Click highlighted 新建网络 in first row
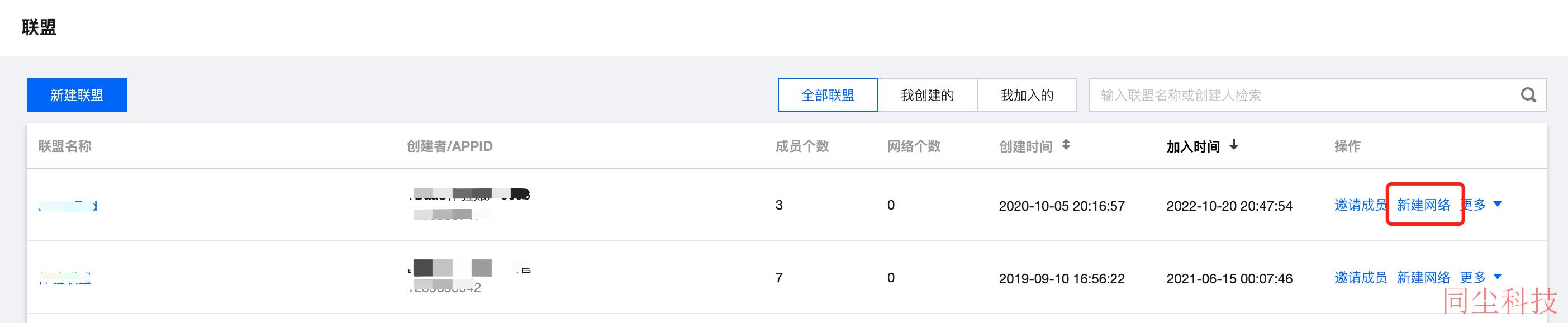The image size is (1568, 323). click(1423, 205)
